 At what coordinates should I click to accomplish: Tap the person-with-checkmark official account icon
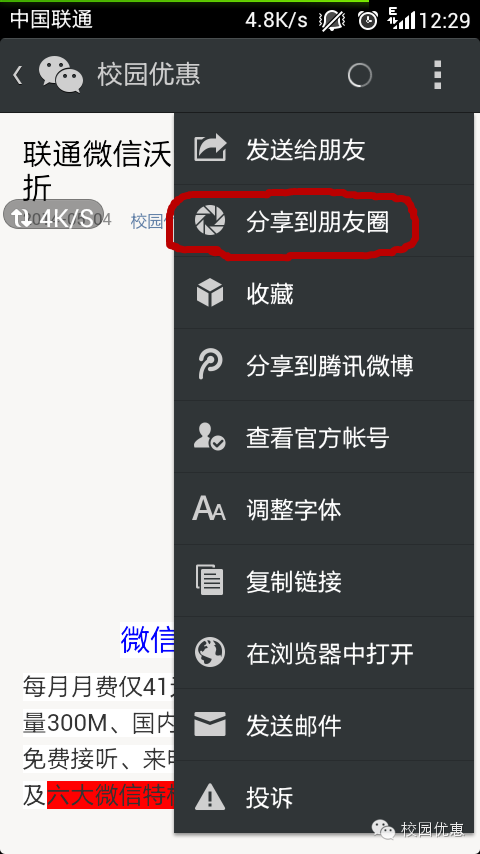pyautogui.click(x=210, y=437)
